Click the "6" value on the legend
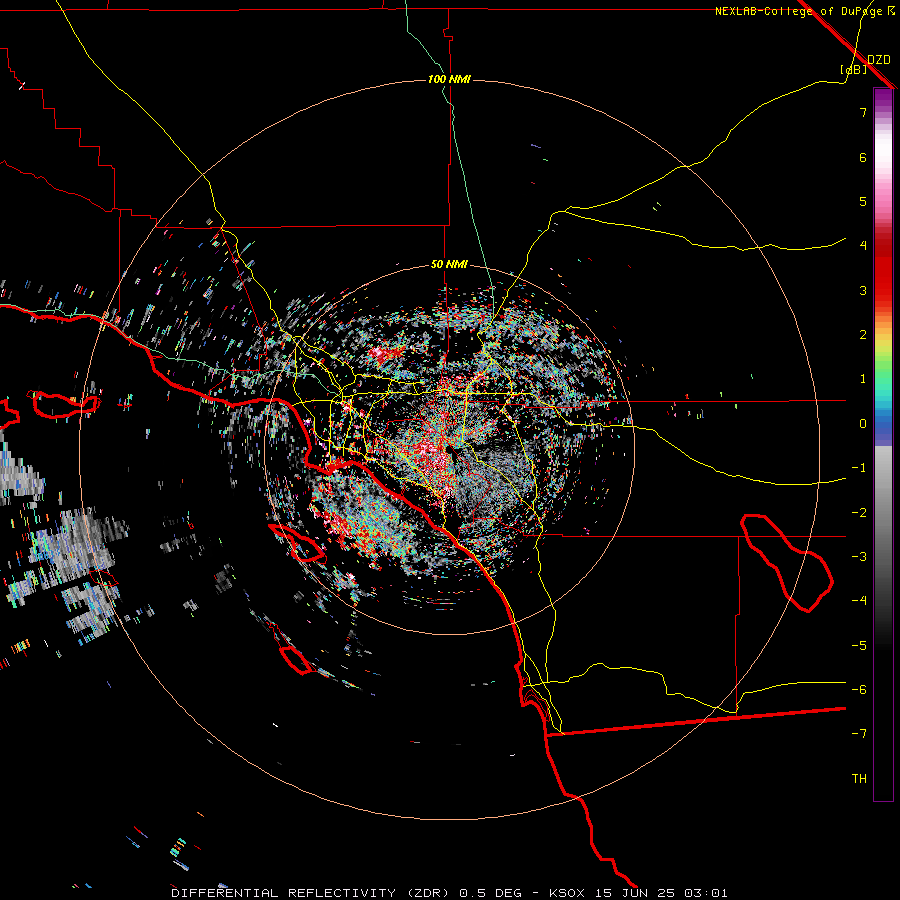 [x=863, y=157]
